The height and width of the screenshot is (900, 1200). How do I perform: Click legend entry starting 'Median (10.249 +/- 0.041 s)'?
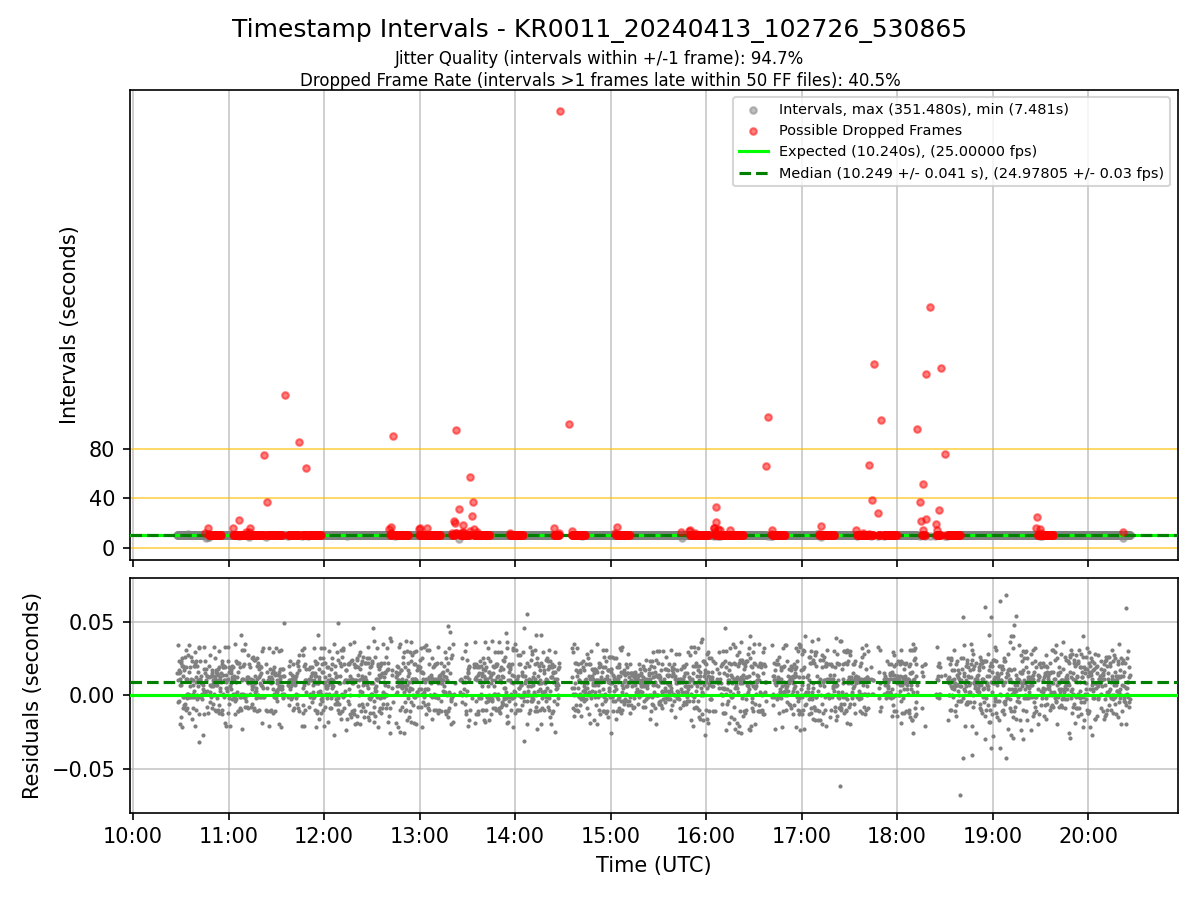coord(971,173)
